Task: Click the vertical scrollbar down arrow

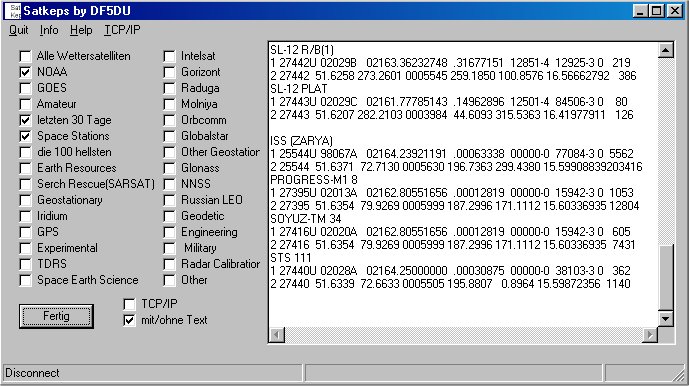Action: (666, 319)
